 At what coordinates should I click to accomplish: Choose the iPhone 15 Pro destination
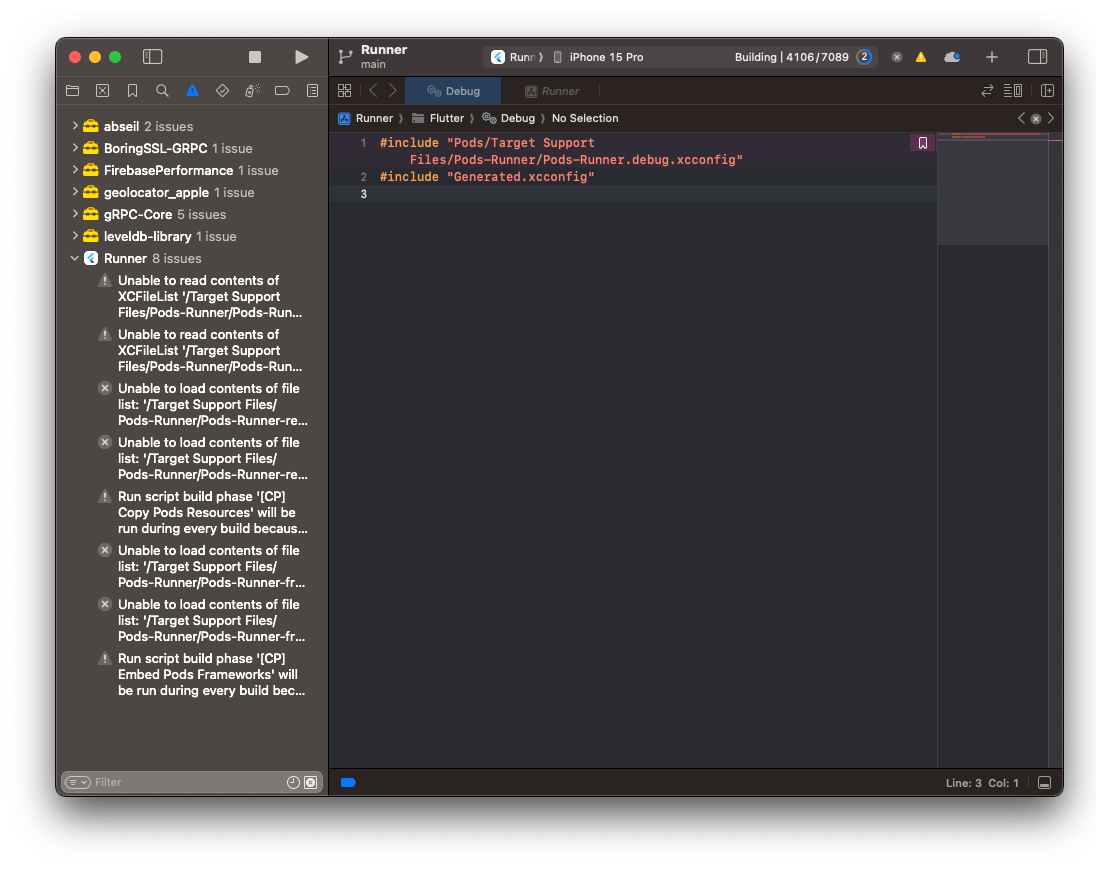pyautogui.click(x=599, y=57)
